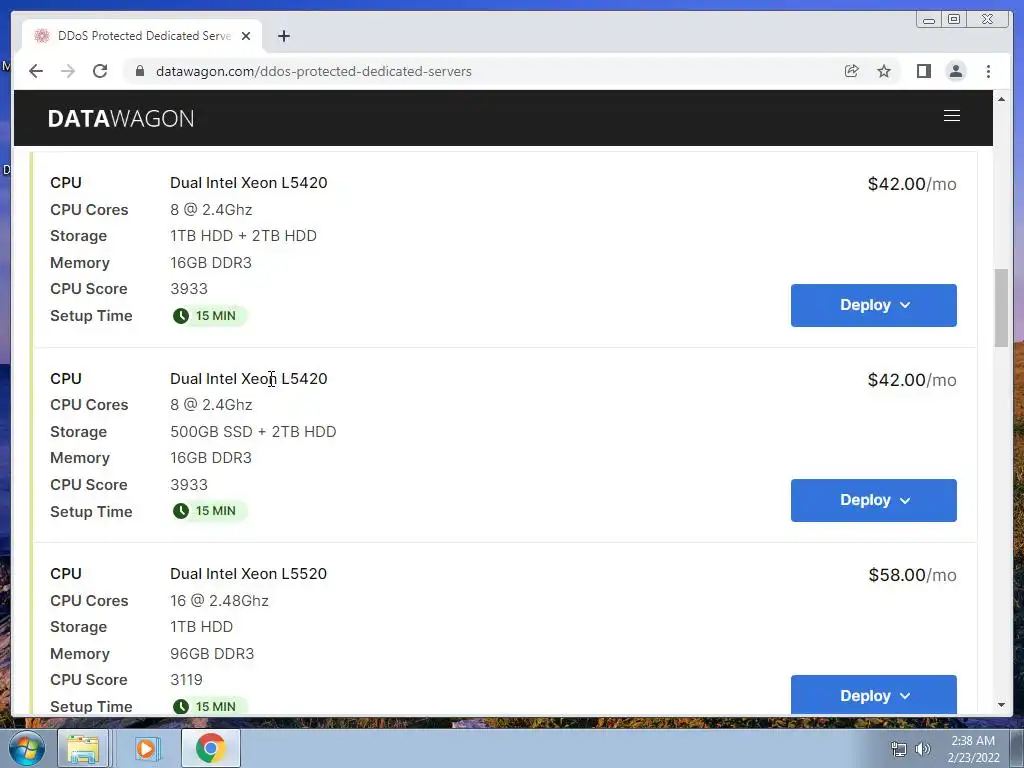Open the Chrome three-dot menu
The width and height of the screenshot is (1024, 768).
[988, 71]
